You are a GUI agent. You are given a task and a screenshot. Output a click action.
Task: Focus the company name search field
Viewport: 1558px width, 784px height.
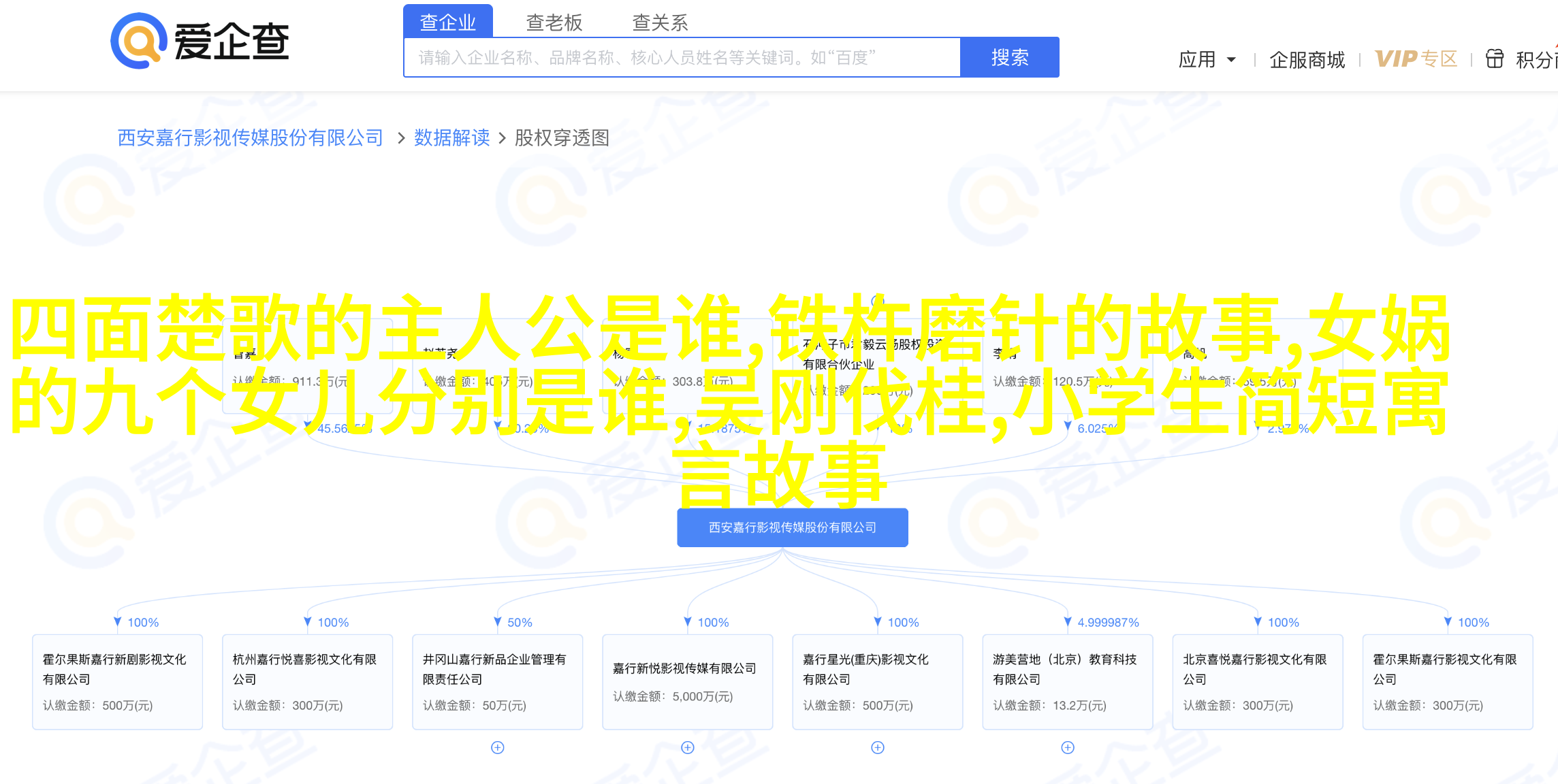click(682, 58)
